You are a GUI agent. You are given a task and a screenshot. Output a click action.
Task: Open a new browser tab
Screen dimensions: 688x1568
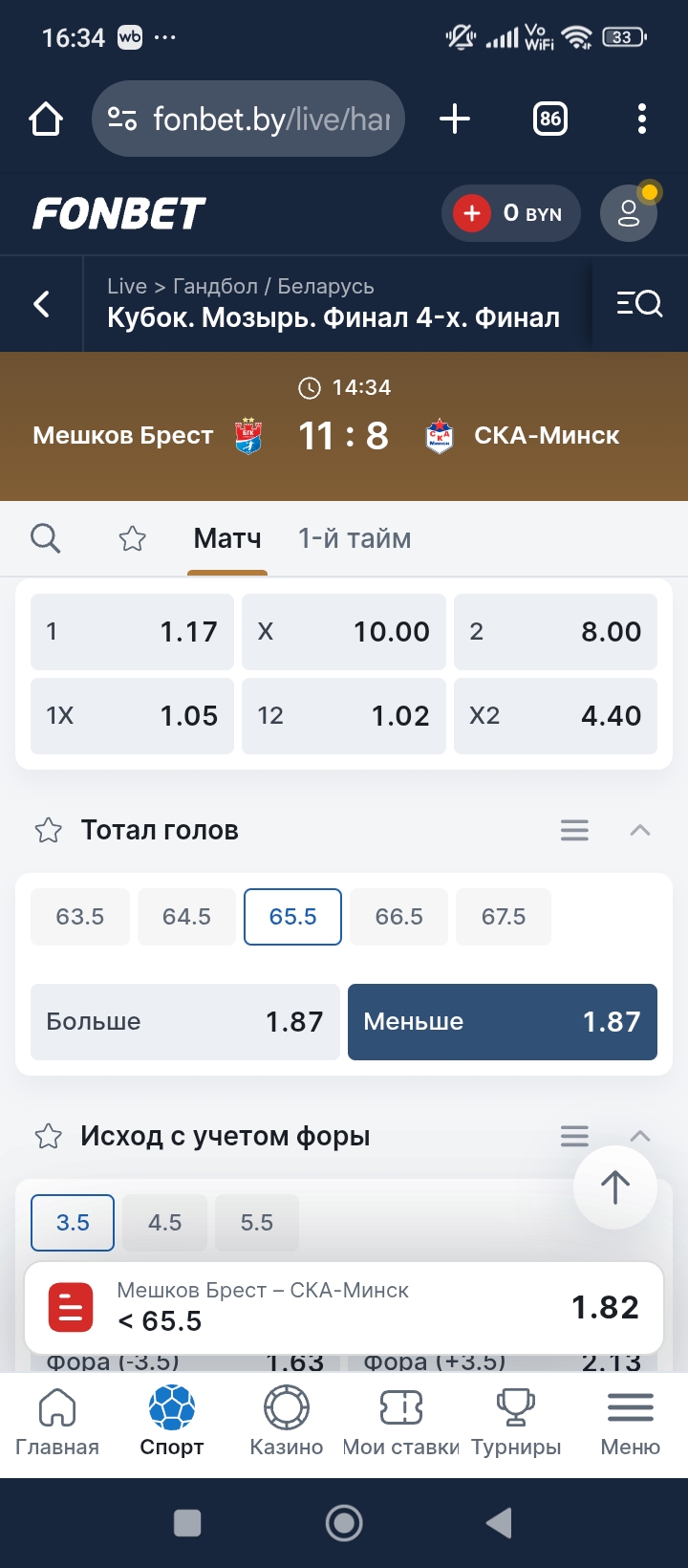[x=455, y=120]
